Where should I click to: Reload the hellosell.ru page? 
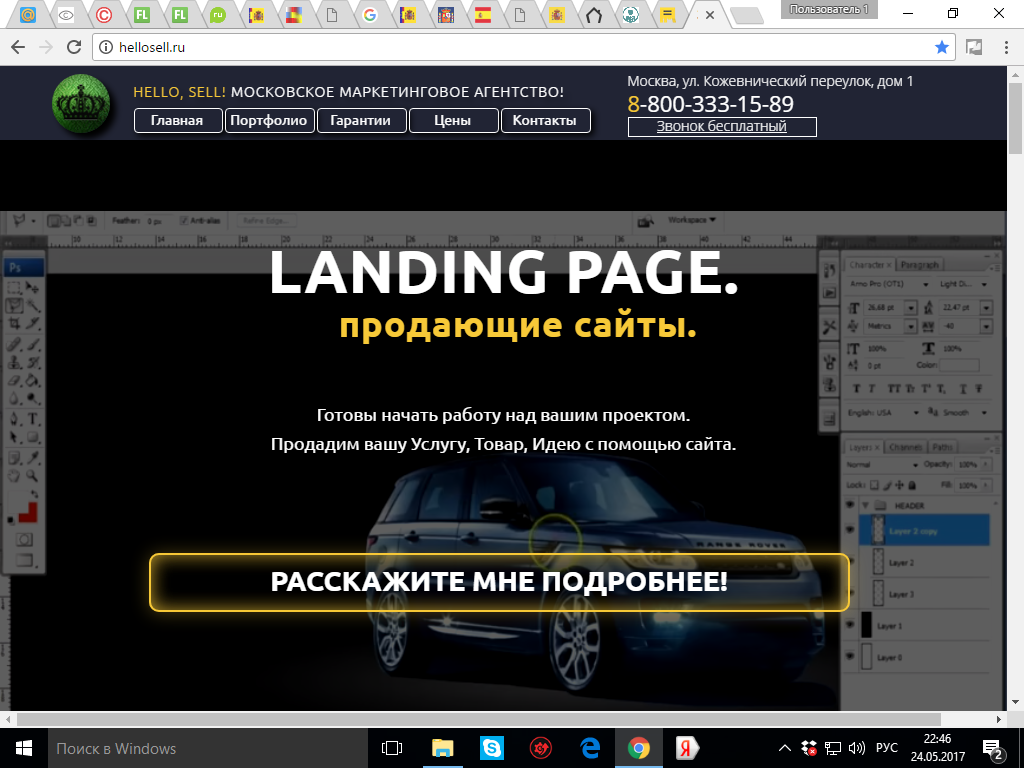tap(74, 47)
